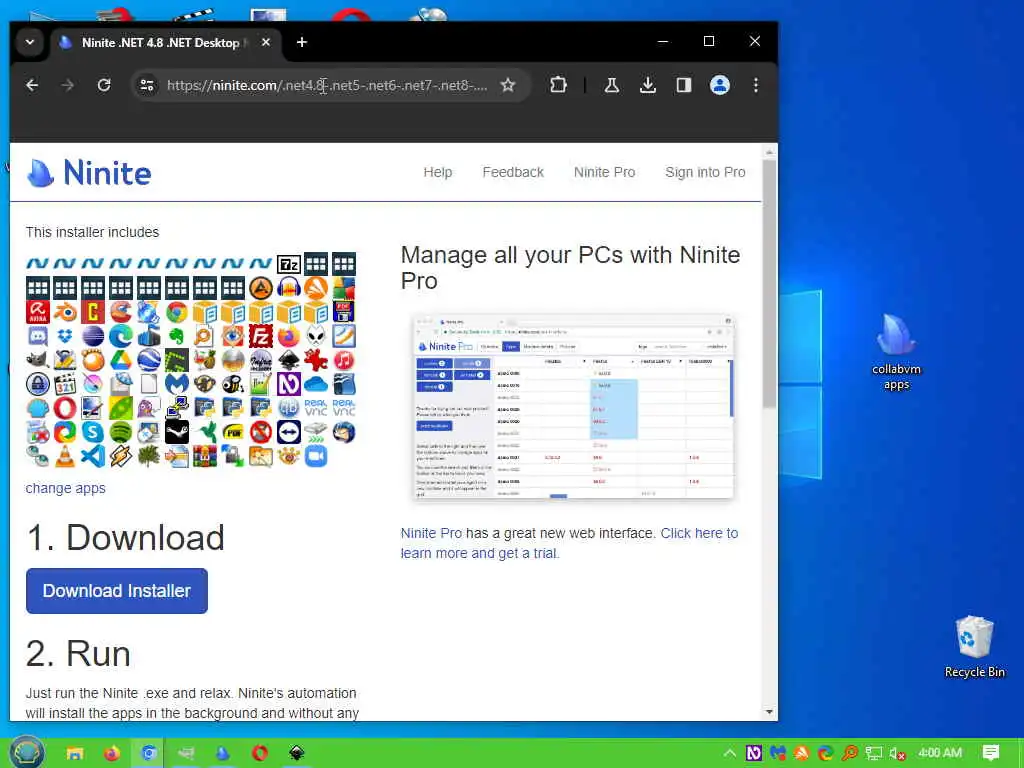Go back with browser back arrow
This screenshot has height=768, width=1024.
(x=32, y=86)
